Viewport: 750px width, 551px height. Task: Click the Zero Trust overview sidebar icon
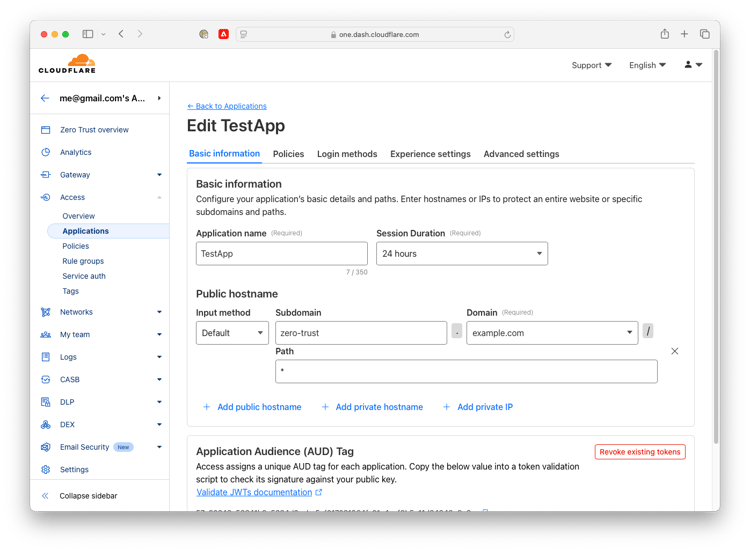[45, 130]
